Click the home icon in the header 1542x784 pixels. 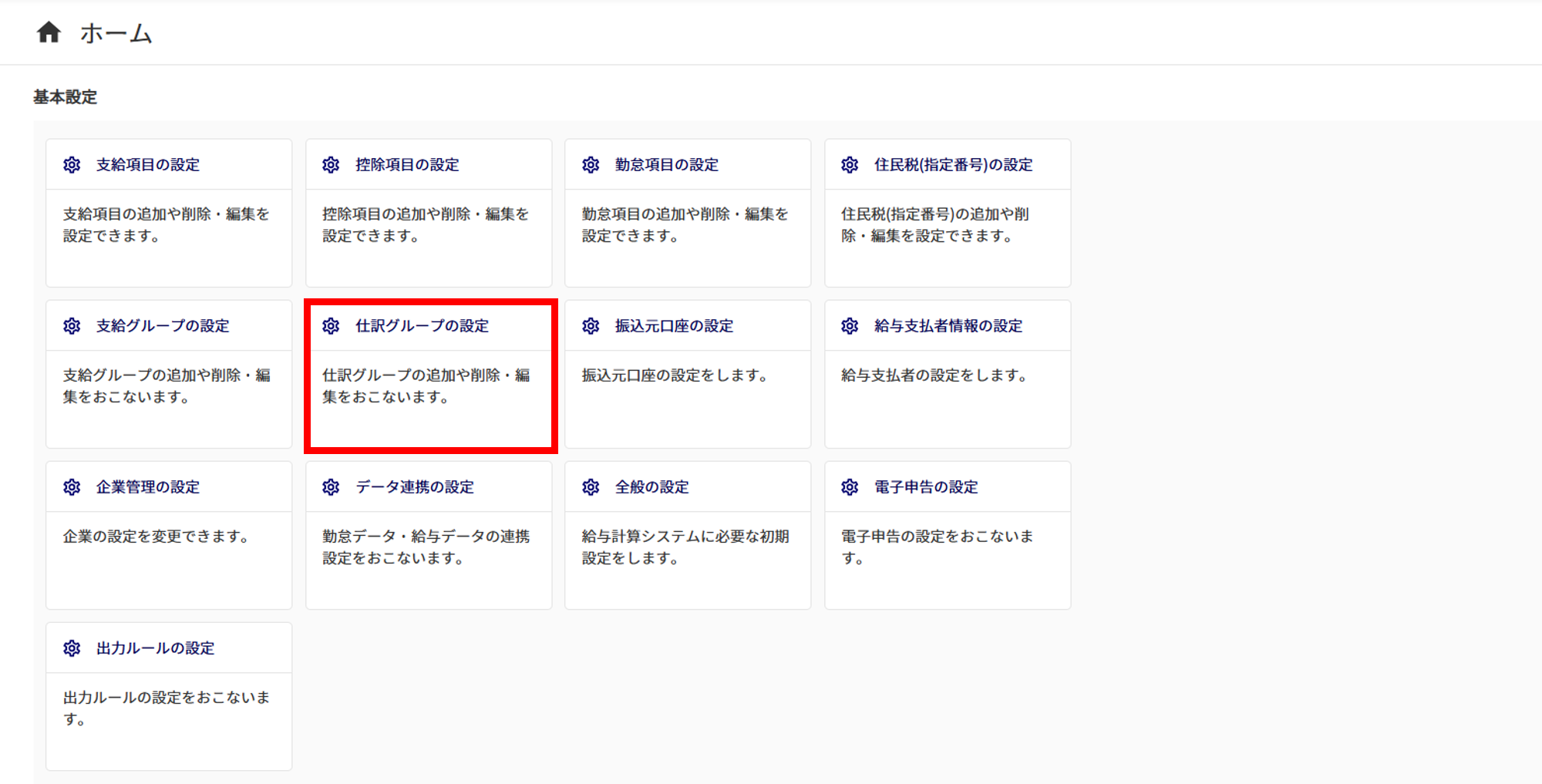click(49, 32)
